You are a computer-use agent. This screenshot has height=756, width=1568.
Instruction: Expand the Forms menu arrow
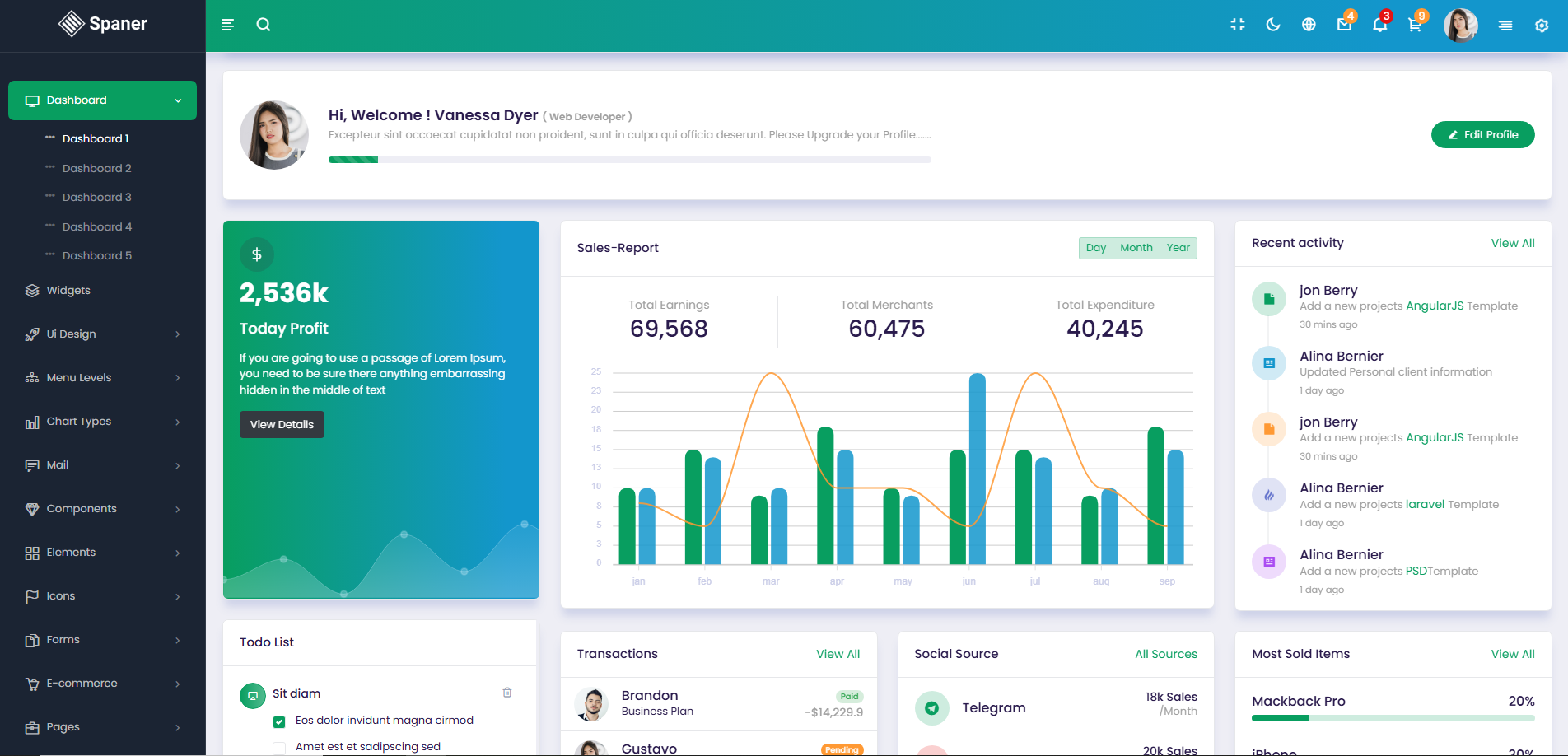click(178, 640)
